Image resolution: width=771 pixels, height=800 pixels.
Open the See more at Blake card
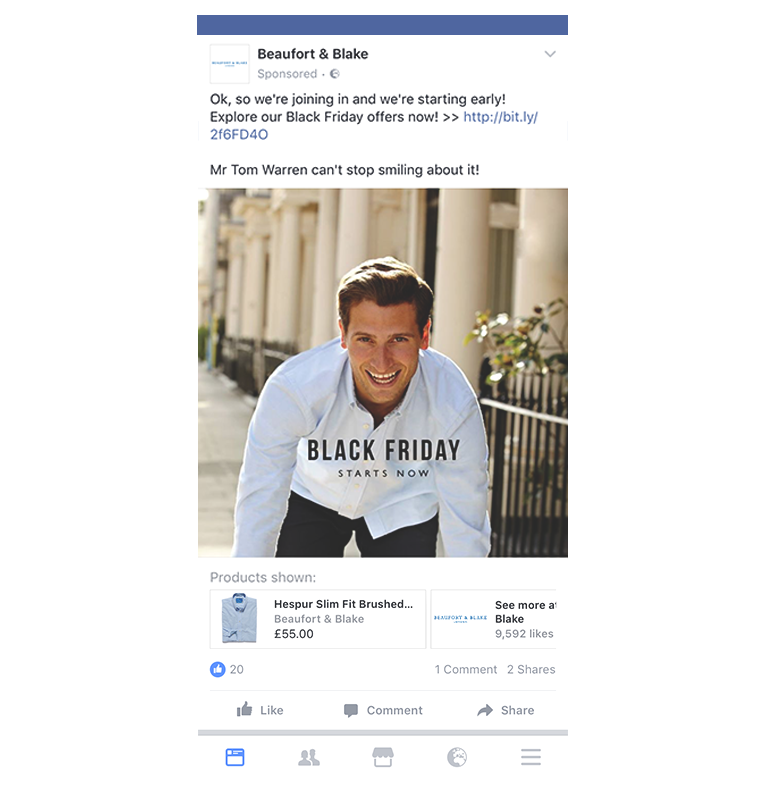pos(493,619)
